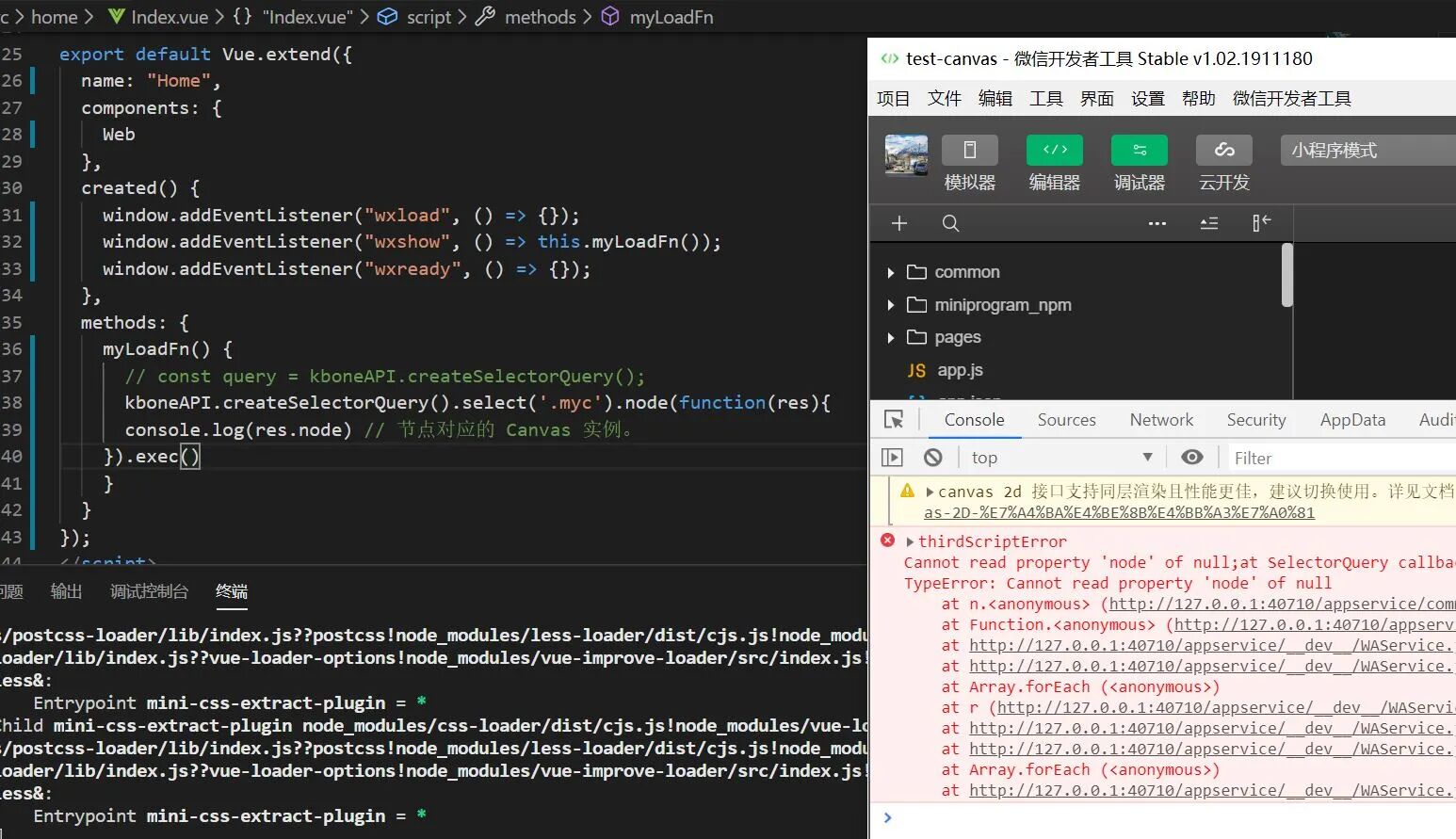Switch to the Sources tab

[x=1066, y=420]
